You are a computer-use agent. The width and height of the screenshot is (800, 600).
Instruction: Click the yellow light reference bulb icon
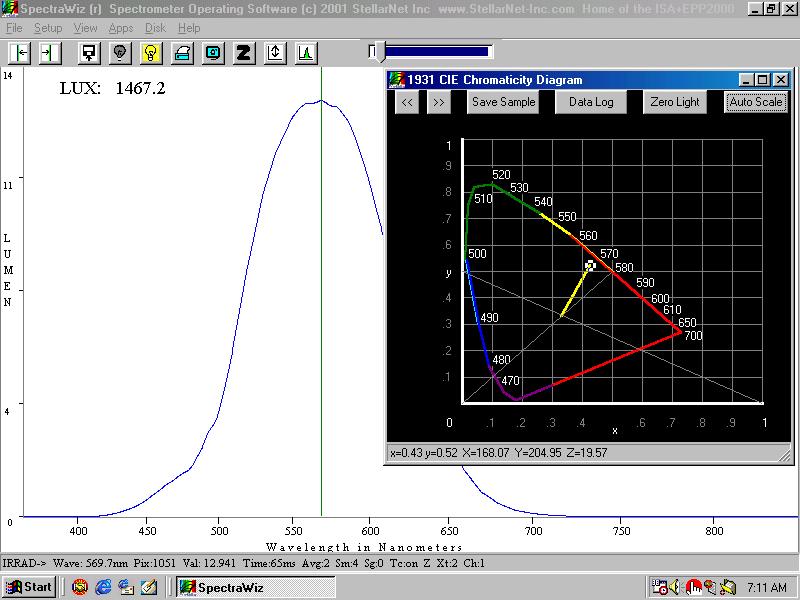coord(149,51)
